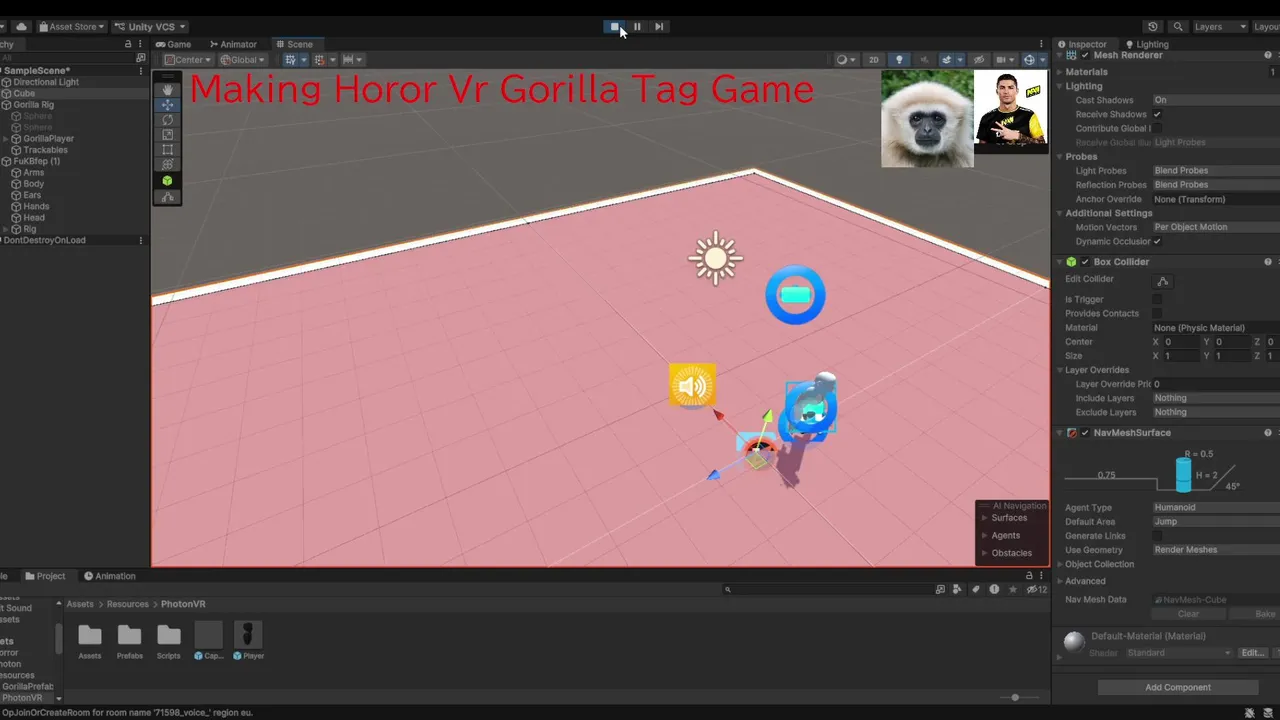
Task: Toggle 2D view mode
Action: (874, 60)
